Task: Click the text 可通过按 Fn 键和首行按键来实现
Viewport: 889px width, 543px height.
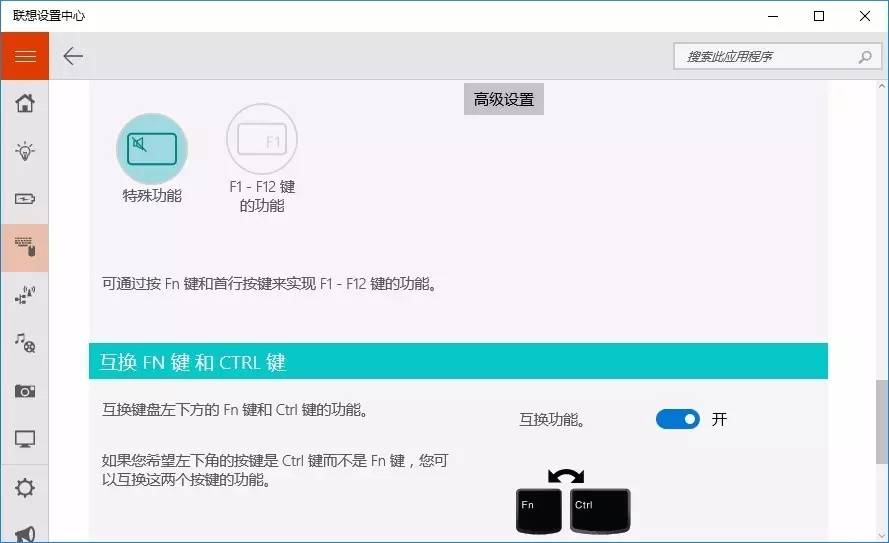Action: [x=209, y=283]
